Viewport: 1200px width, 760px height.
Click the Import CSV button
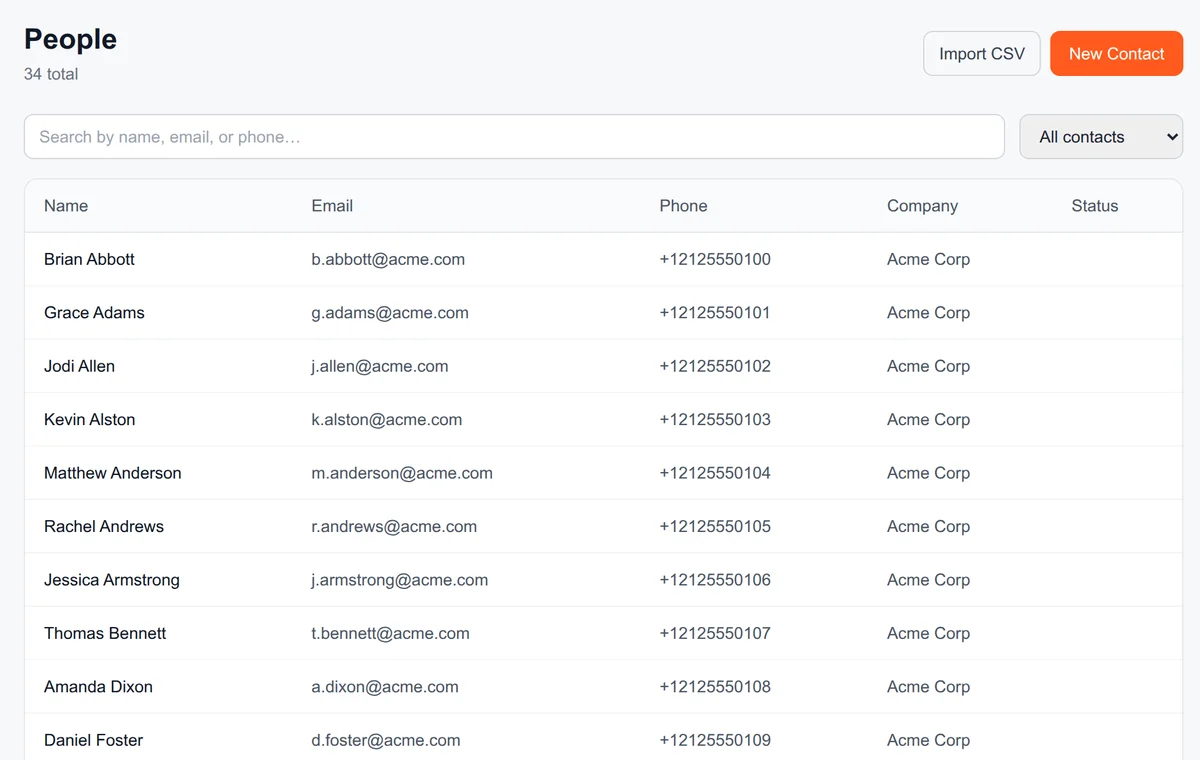pos(981,54)
